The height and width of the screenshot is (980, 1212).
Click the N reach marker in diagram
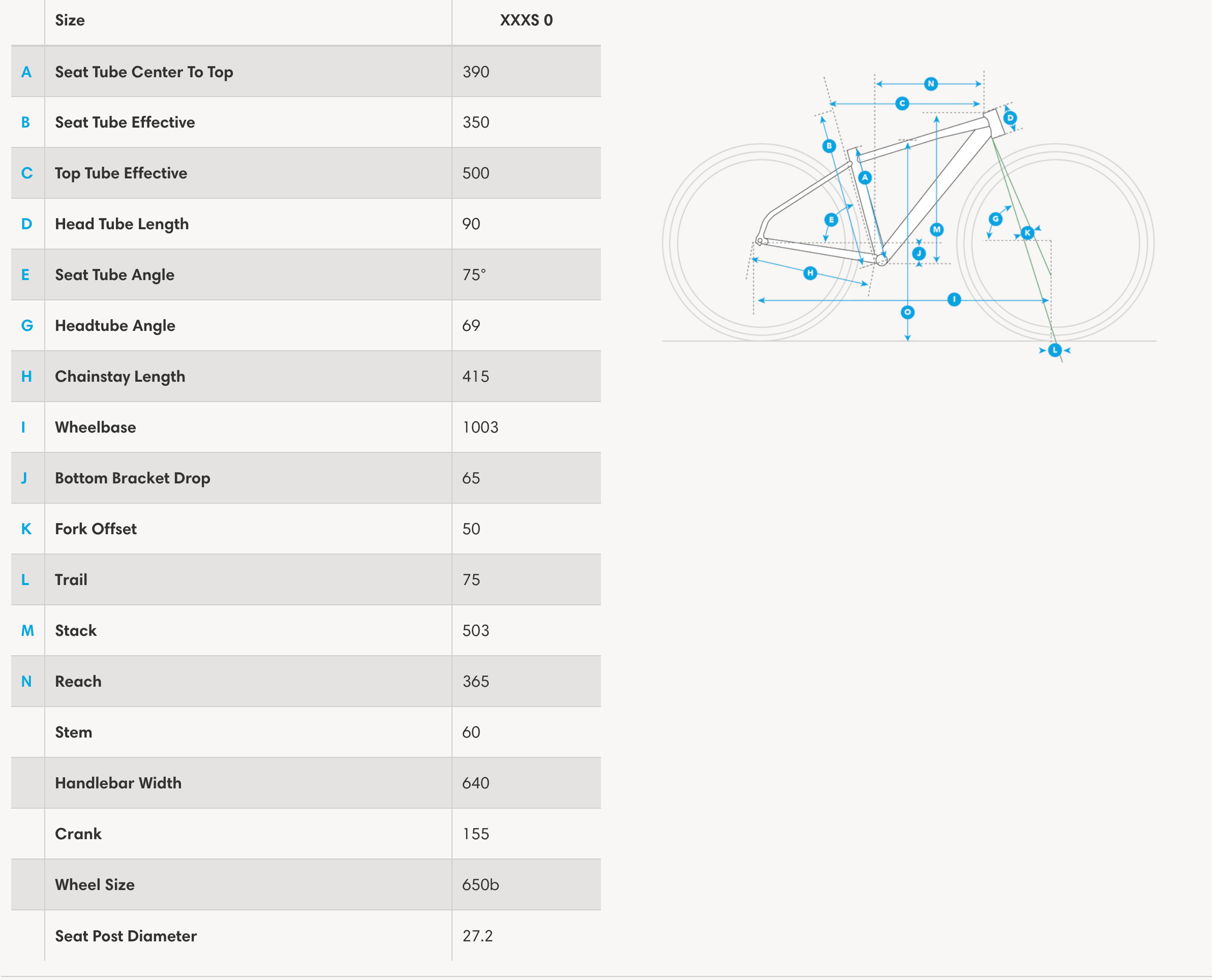click(931, 83)
